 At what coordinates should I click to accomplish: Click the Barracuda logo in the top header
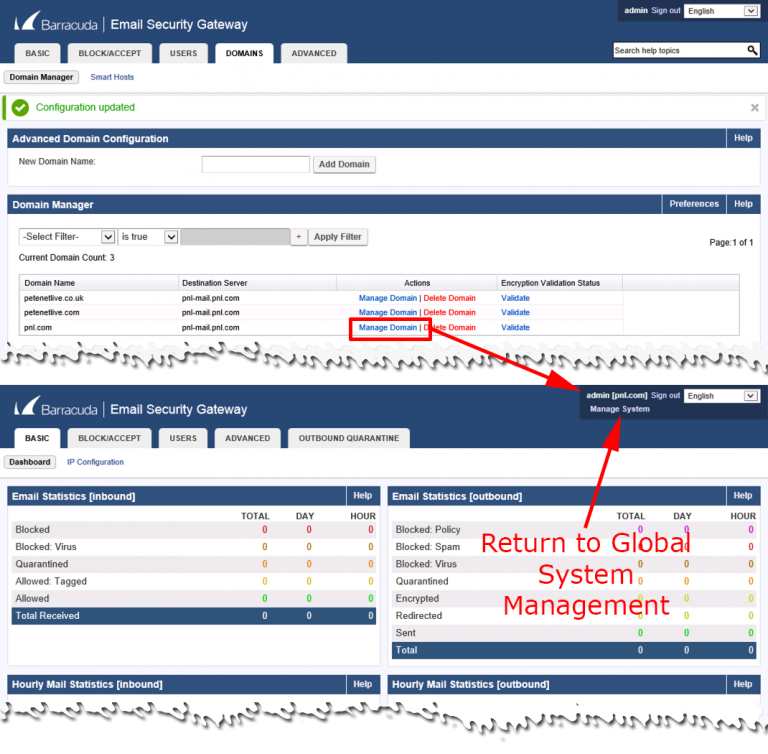[56, 23]
